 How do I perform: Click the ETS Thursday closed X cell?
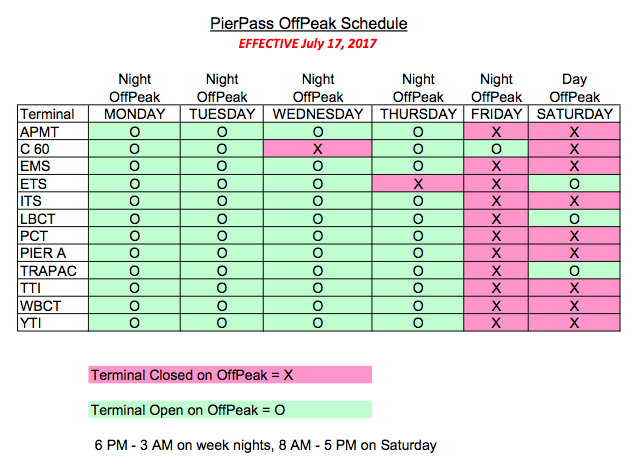[418, 184]
